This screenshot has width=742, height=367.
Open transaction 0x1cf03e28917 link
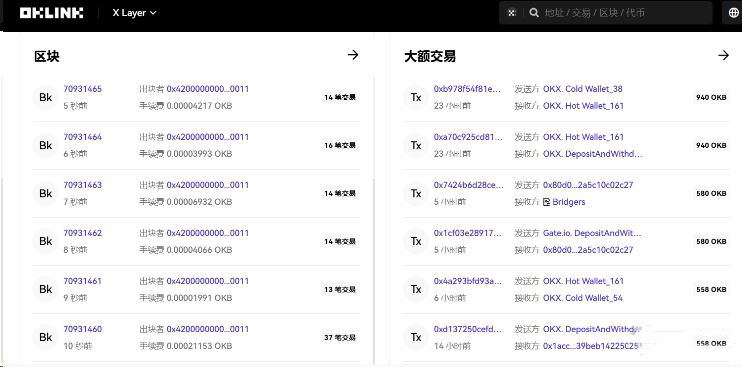467,233
